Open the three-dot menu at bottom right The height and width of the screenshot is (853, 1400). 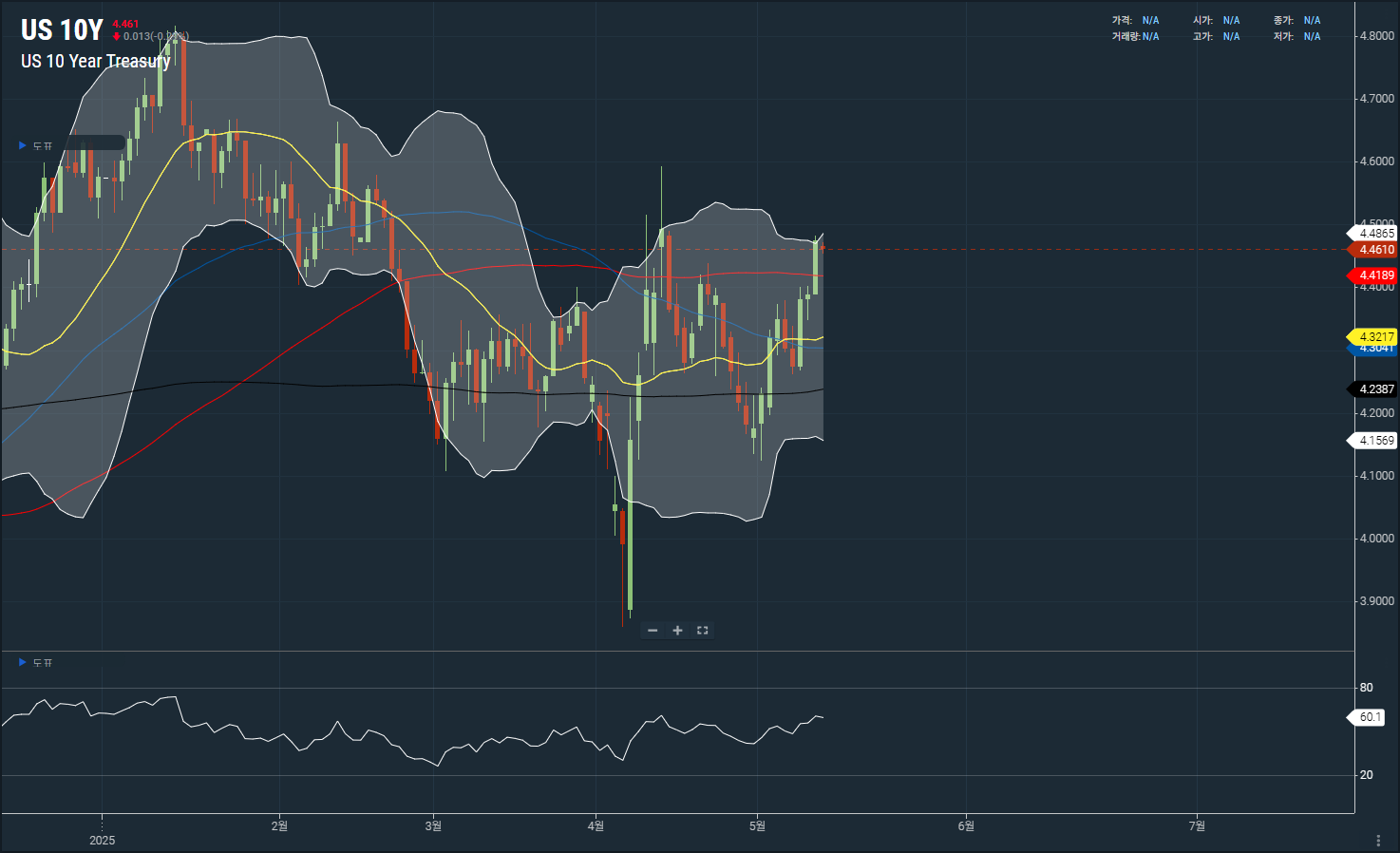(1378, 841)
